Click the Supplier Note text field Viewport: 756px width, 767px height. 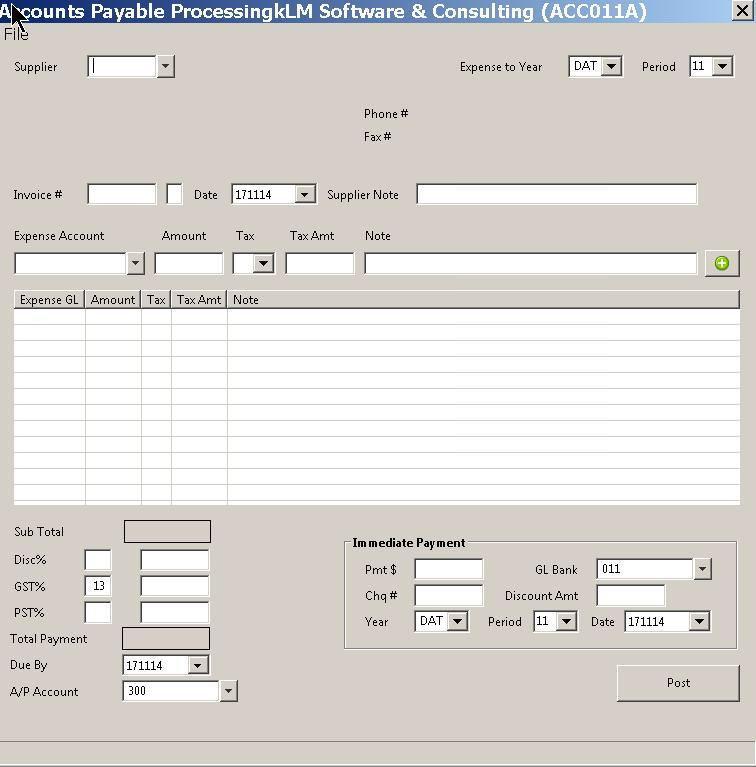tap(556, 194)
